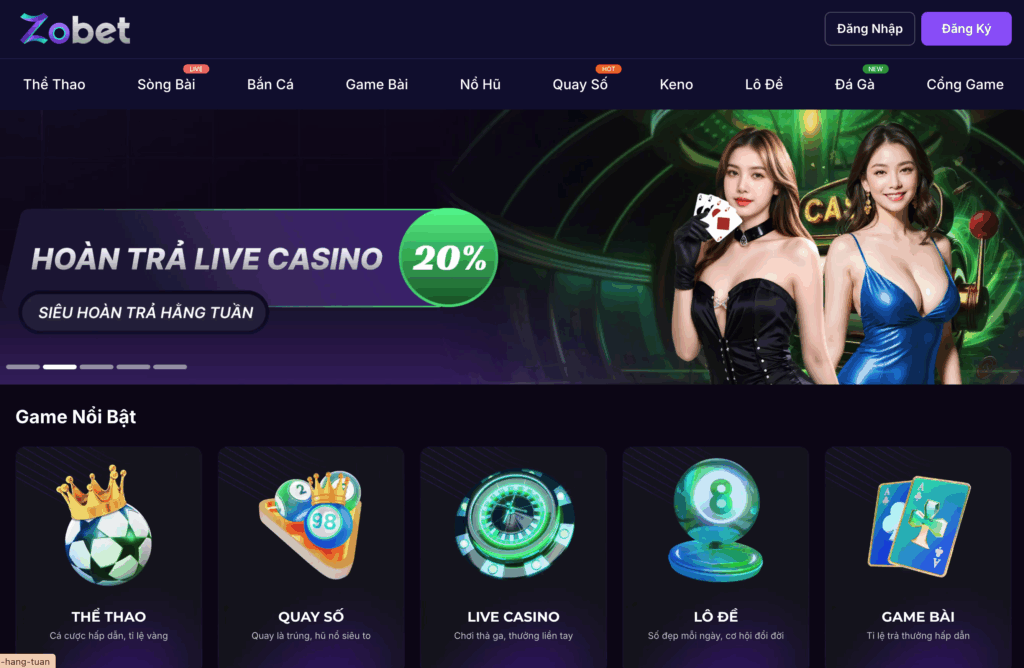Select the third banner slide indicator
Viewport: 1024px width, 668px height.
click(x=97, y=367)
